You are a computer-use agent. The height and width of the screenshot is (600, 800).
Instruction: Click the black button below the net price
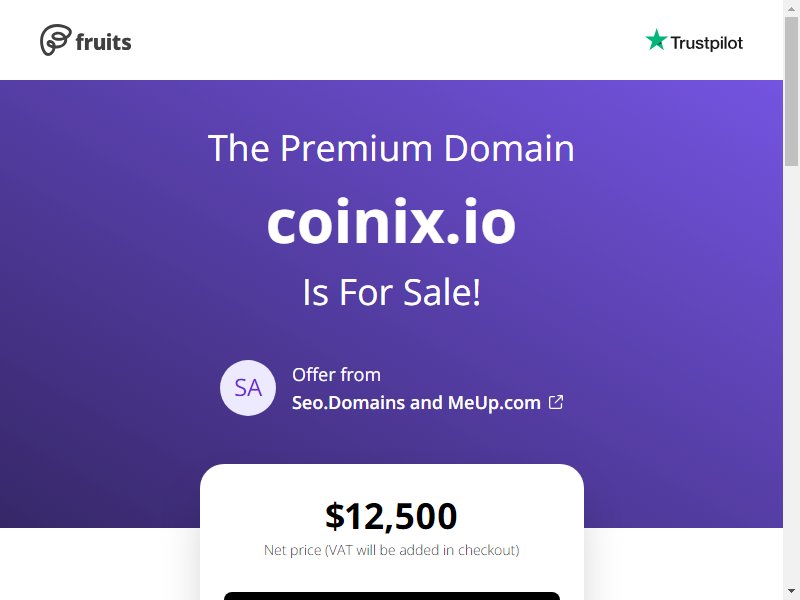tap(392, 596)
